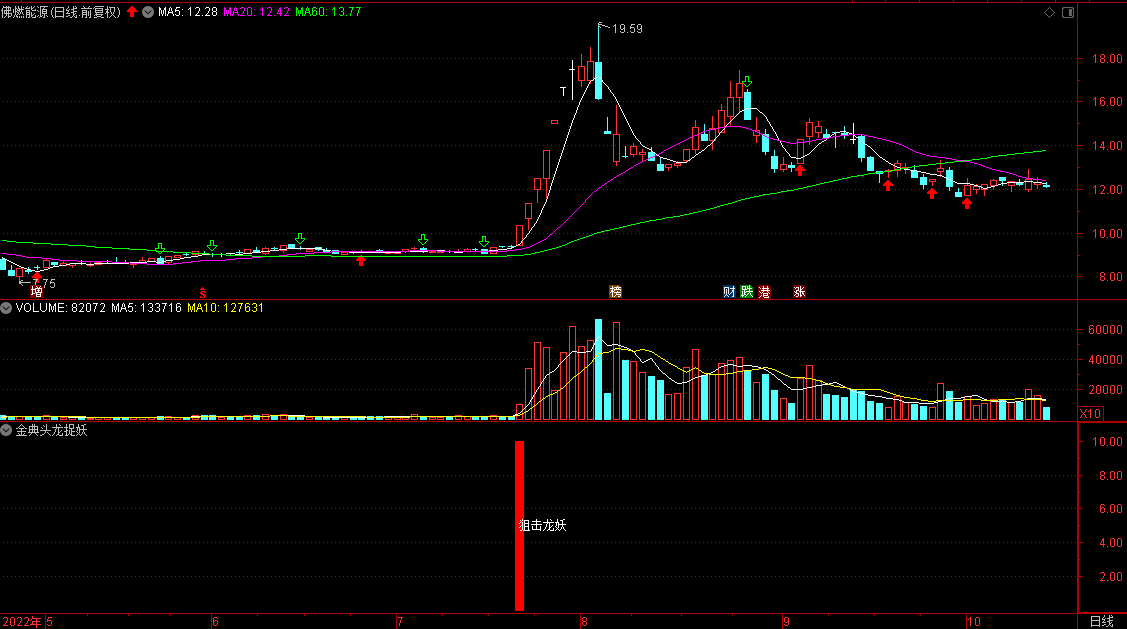The image size is (1127, 629).
Task: Select the MA20: 12.42 label
Action: [257, 12]
